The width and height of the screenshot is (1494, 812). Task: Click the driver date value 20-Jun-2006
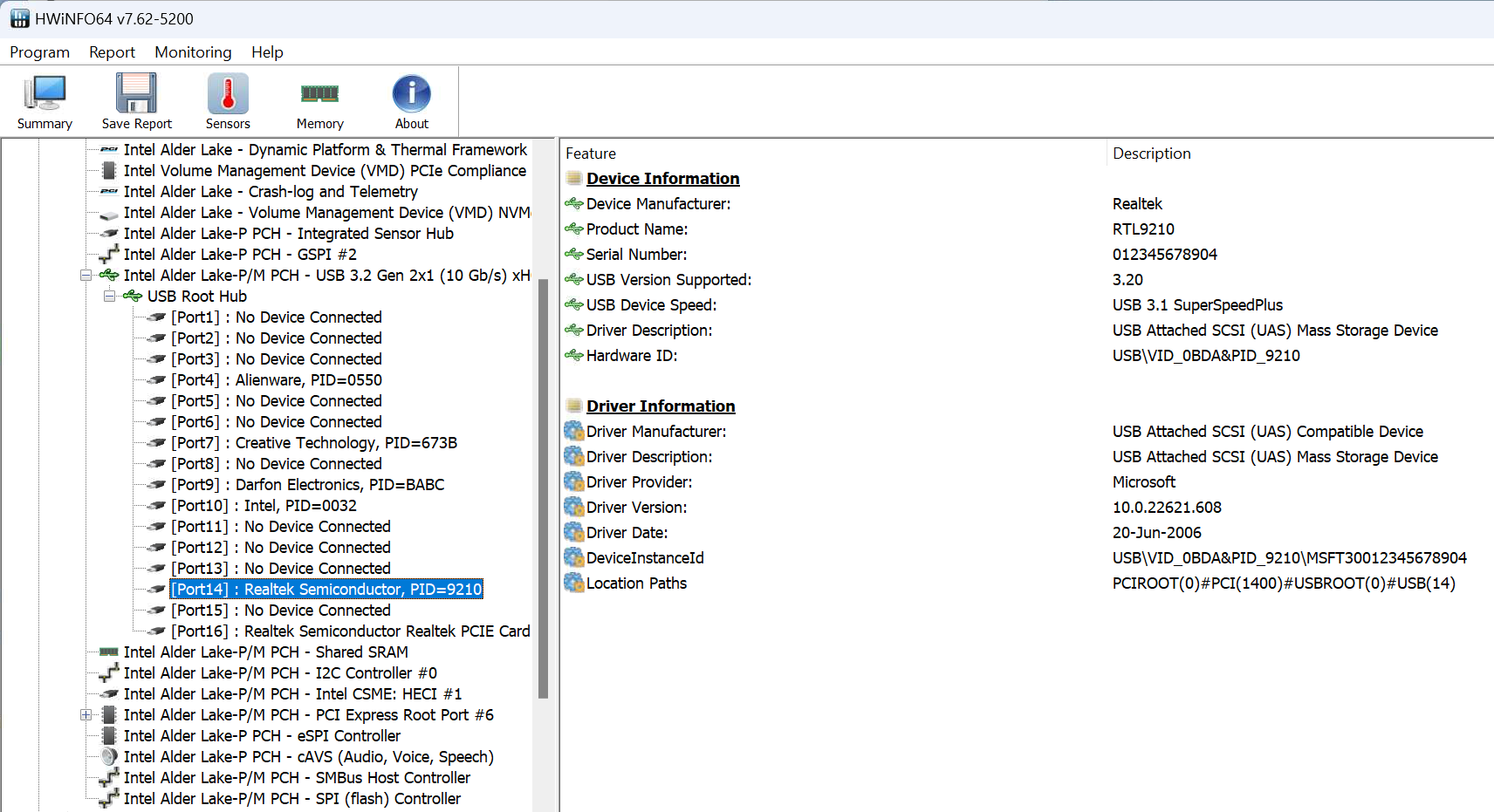point(1157,533)
